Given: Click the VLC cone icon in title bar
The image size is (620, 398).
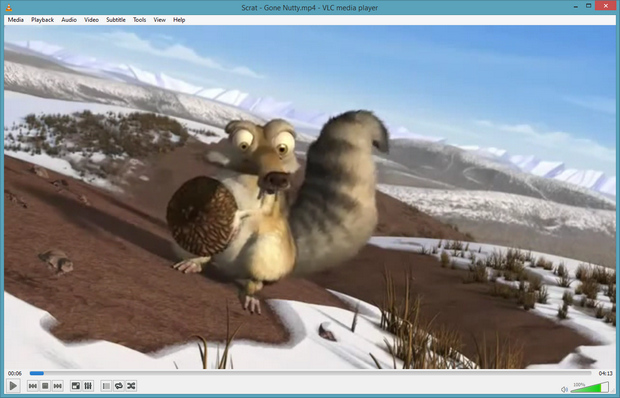Looking at the screenshot, I should tap(8, 8).
